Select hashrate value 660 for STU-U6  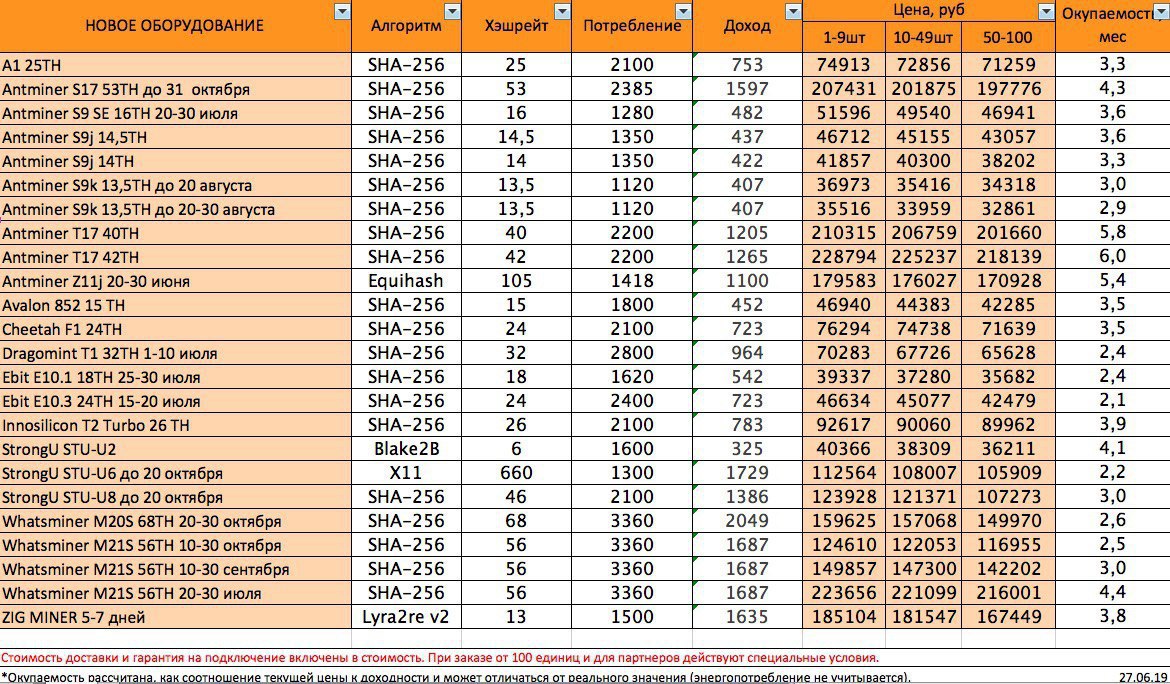click(x=516, y=473)
